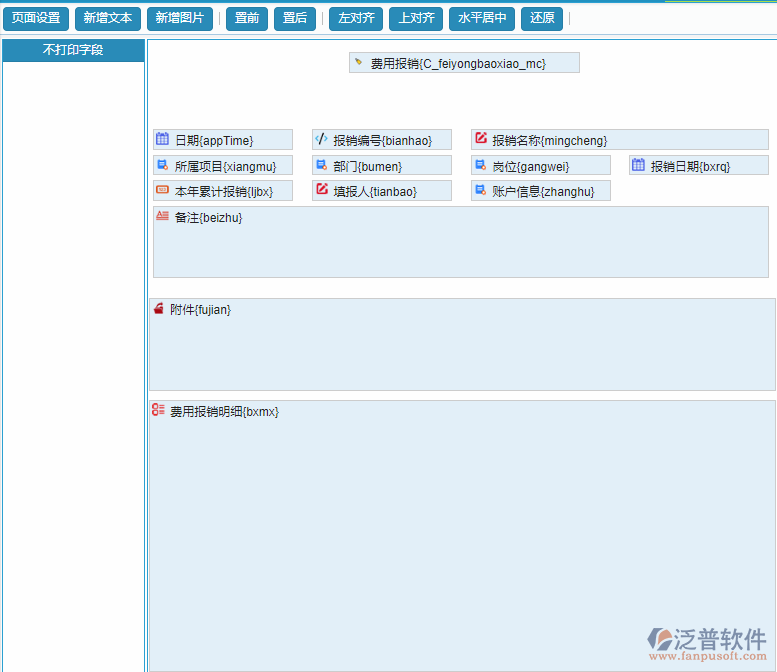This screenshot has width=777, height=672.
Task: Open 页面设置 page settings
Action: (x=36, y=18)
